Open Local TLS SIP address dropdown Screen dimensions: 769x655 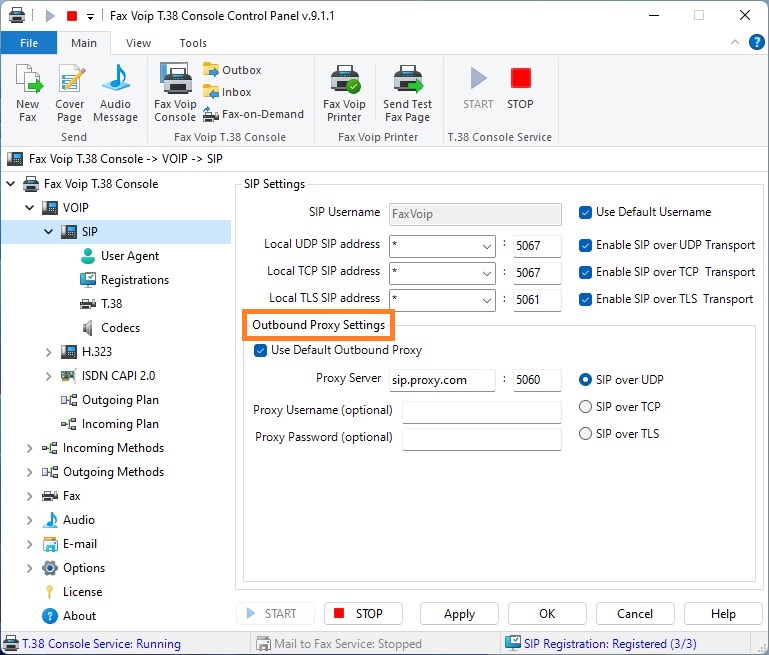click(487, 300)
